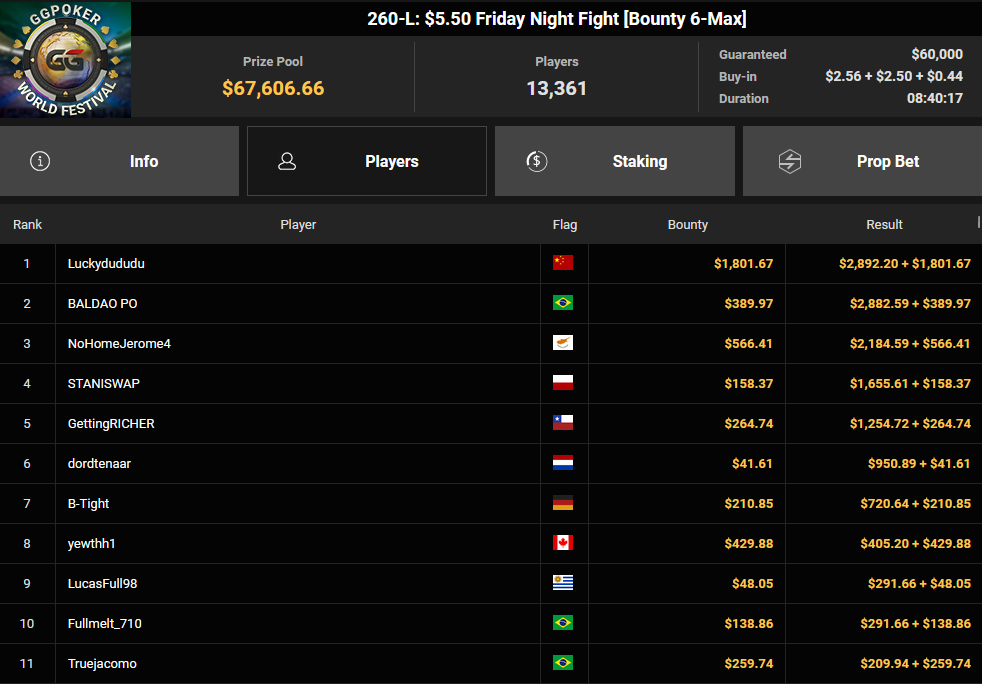Click the Brazil flag for Fullmelt_710
The height and width of the screenshot is (684, 982).
click(x=563, y=623)
